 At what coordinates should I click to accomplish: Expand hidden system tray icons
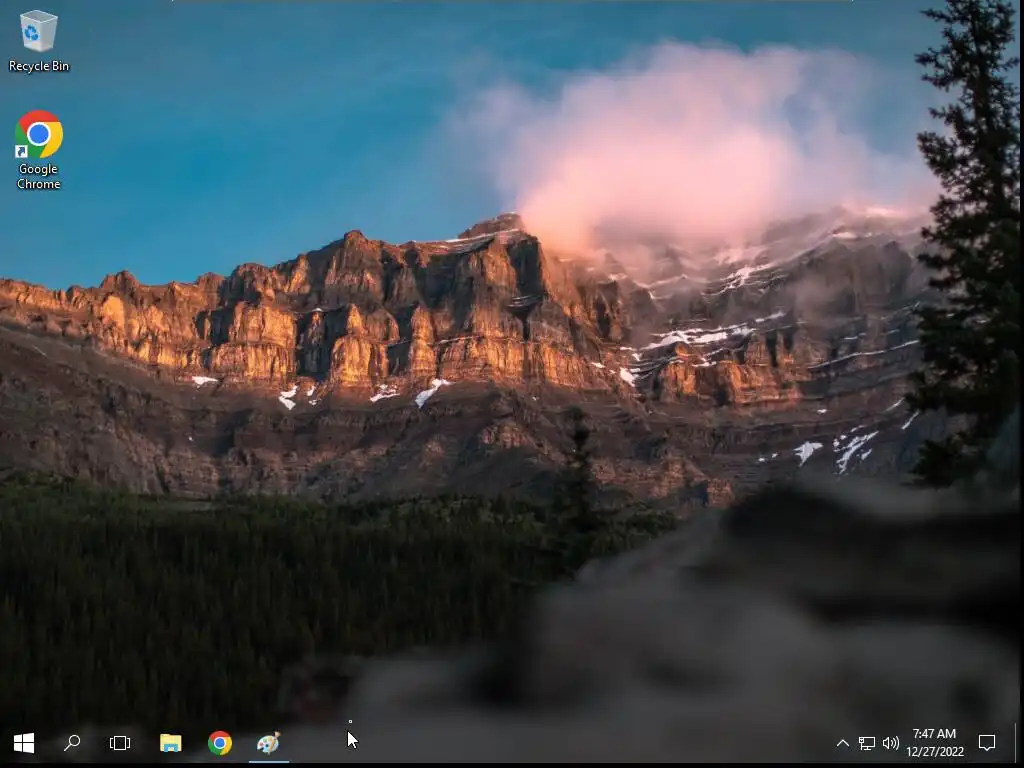click(842, 743)
